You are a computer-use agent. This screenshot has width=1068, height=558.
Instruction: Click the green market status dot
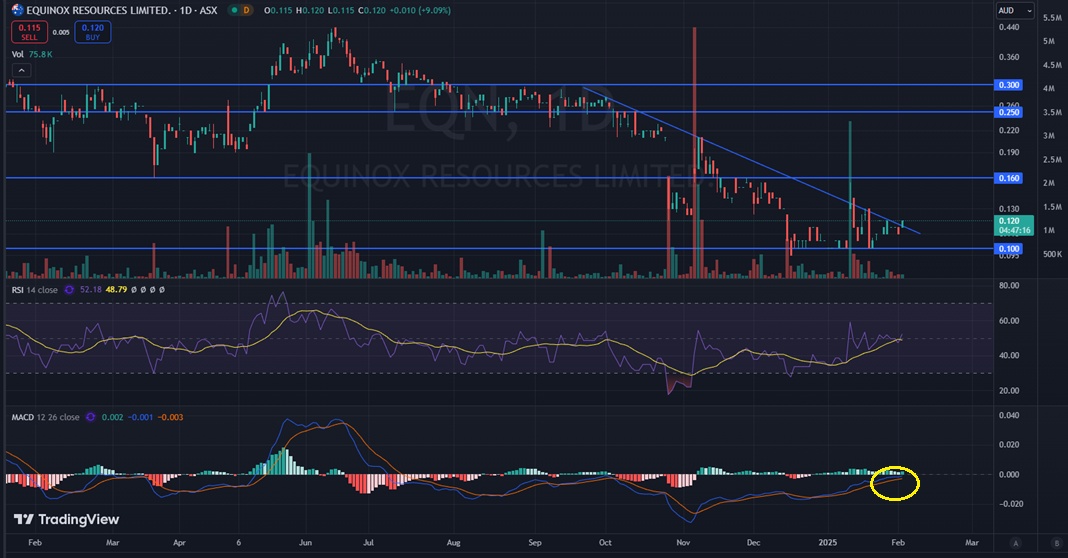(234, 10)
